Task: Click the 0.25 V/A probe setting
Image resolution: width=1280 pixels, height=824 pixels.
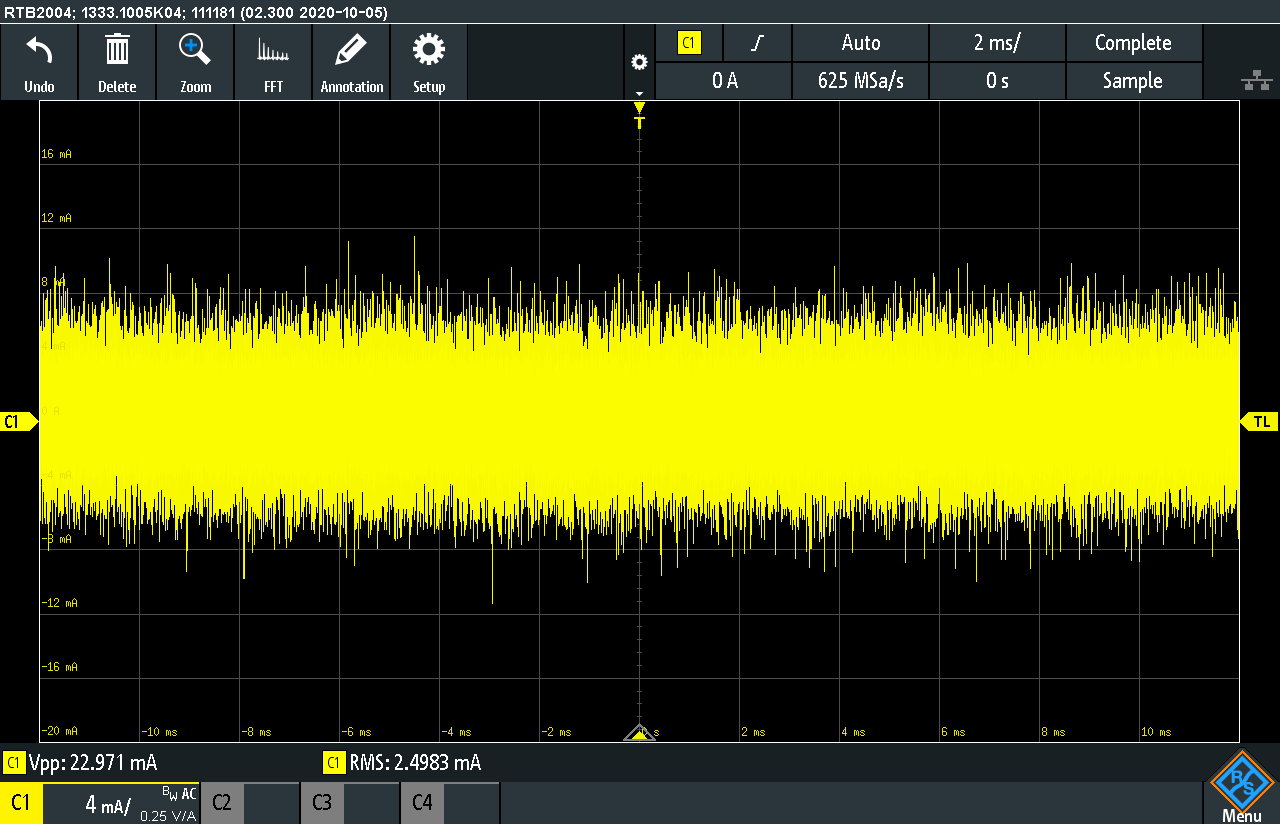Action: point(167,816)
